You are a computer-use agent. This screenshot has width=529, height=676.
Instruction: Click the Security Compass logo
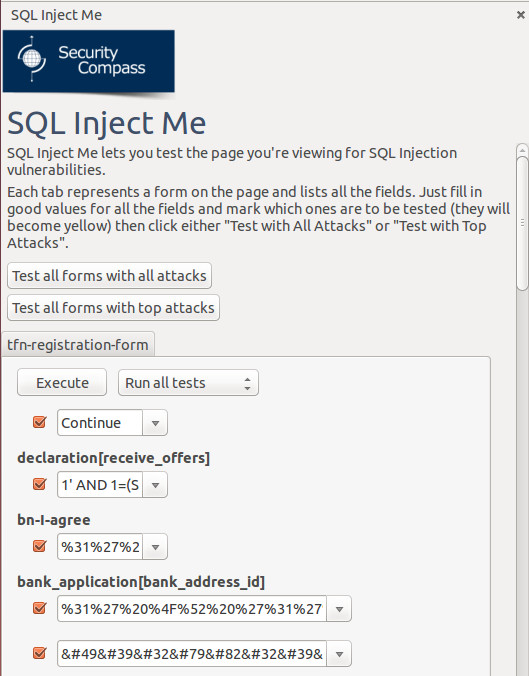[88, 61]
